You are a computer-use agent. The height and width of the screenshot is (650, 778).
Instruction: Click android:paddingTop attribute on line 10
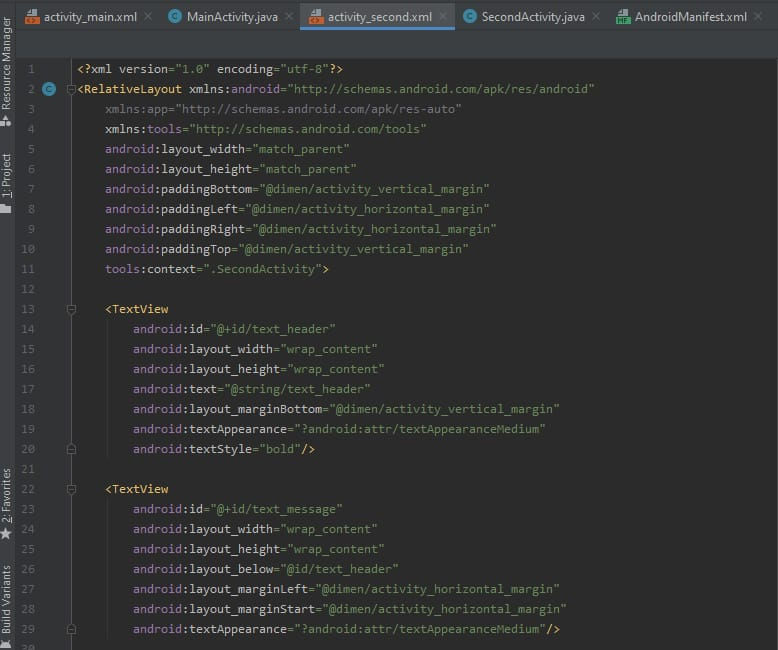(x=286, y=249)
